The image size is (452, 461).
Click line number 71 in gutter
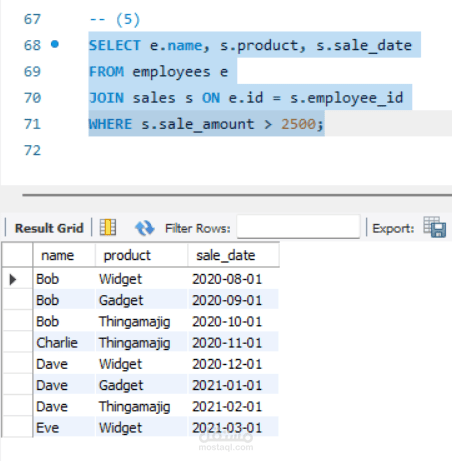(x=32, y=124)
